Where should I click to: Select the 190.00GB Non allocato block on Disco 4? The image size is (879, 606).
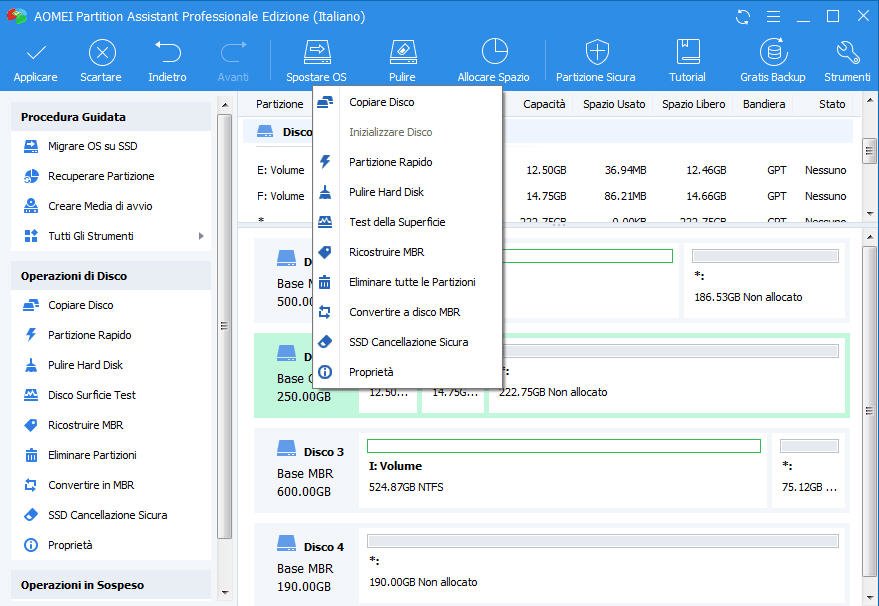[603, 565]
